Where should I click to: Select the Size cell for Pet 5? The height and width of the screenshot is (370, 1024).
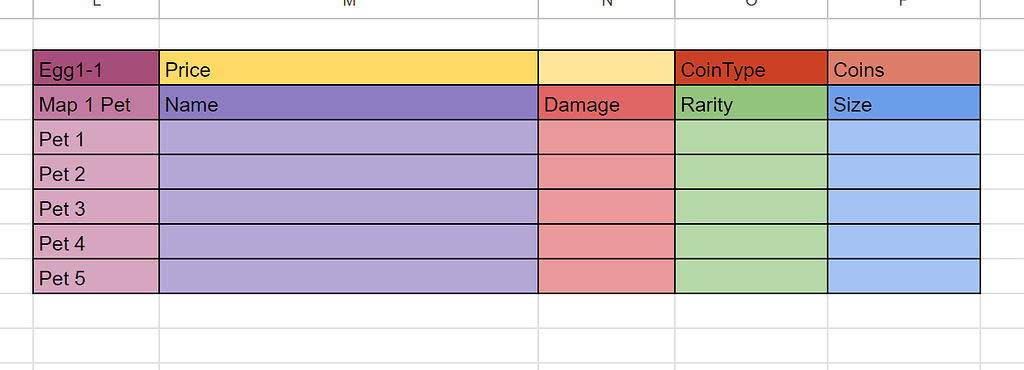coord(904,277)
